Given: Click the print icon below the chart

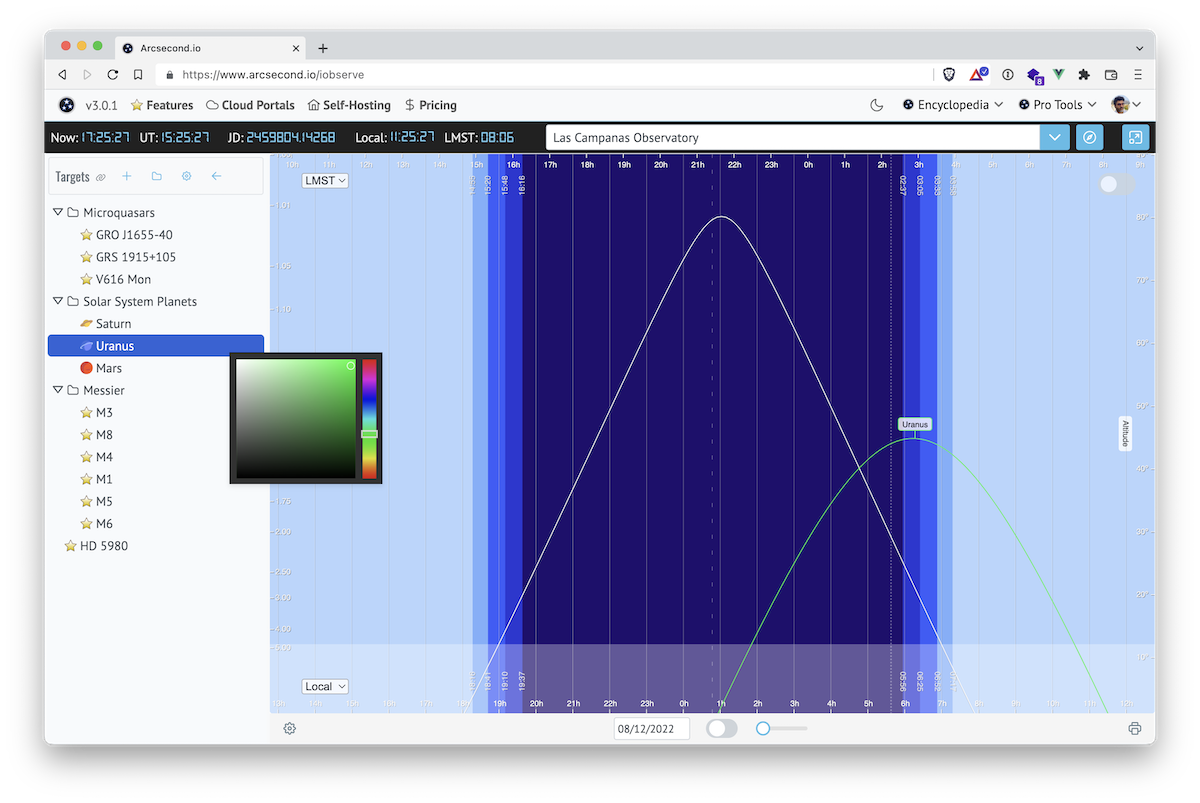Looking at the screenshot, I should pyautogui.click(x=1134, y=728).
